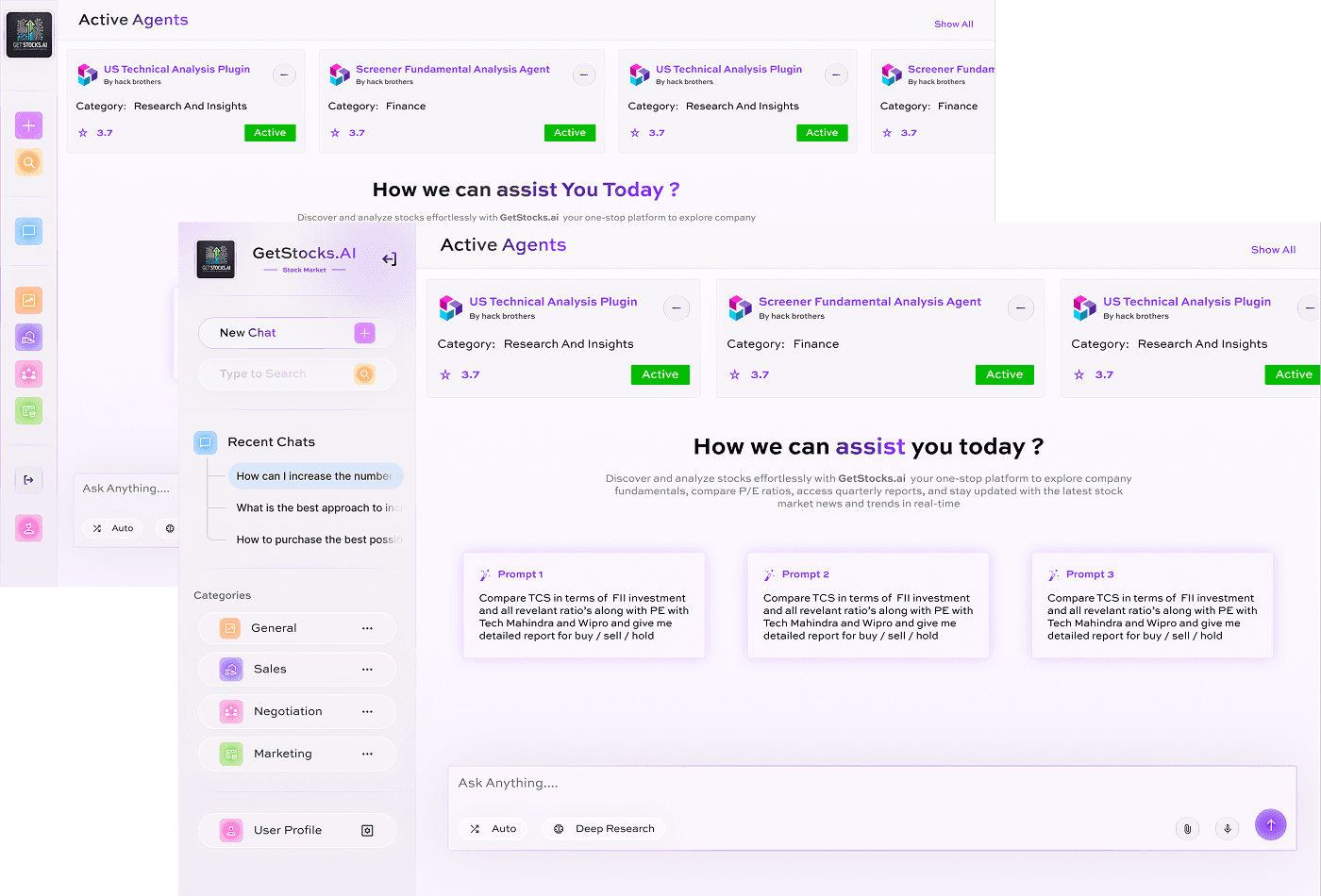1321x896 pixels.
Task: Click Show All in the back window
Action: (x=954, y=25)
